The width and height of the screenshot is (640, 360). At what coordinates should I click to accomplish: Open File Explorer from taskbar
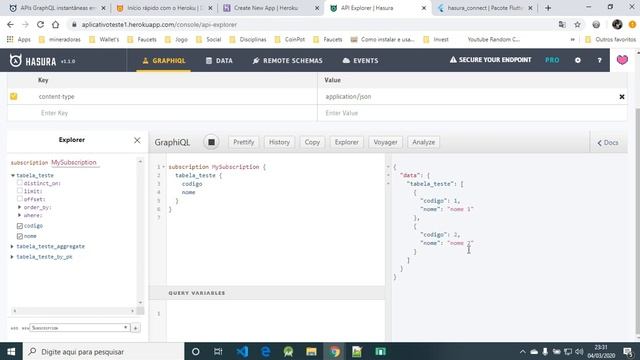coord(311,351)
